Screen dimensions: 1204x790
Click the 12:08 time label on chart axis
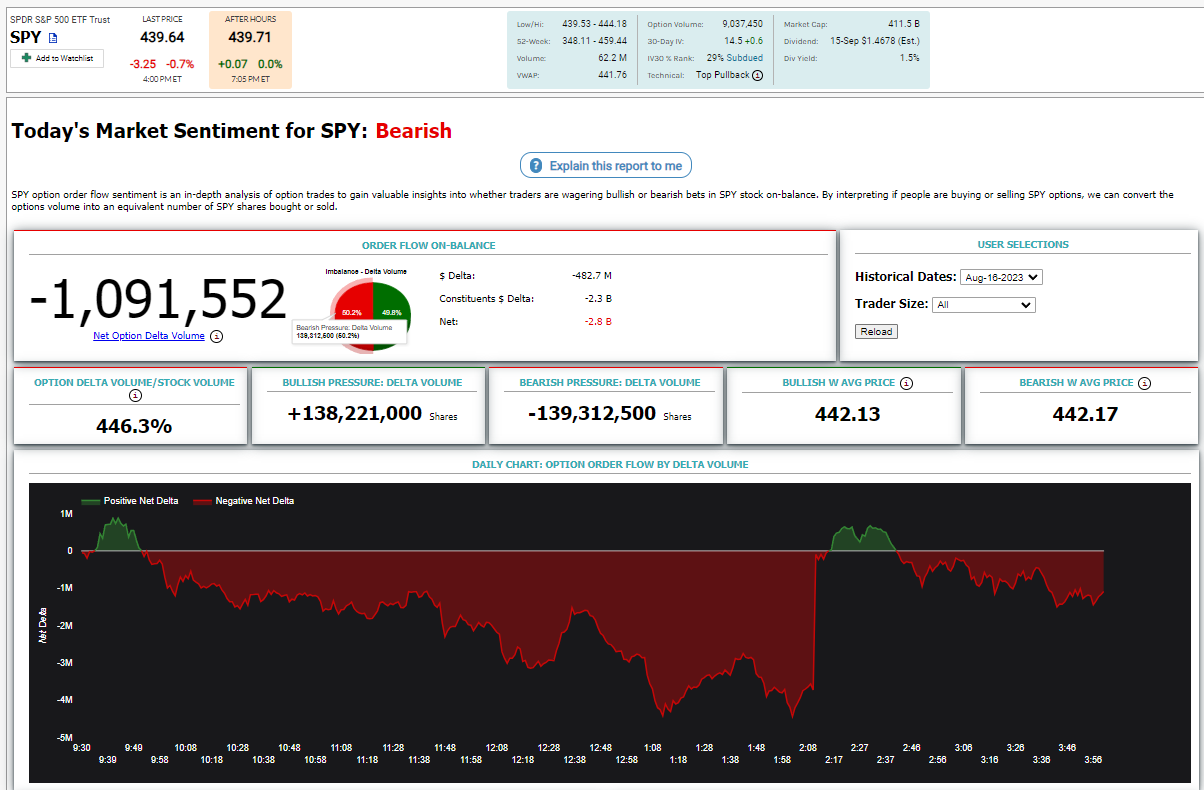click(x=497, y=748)
